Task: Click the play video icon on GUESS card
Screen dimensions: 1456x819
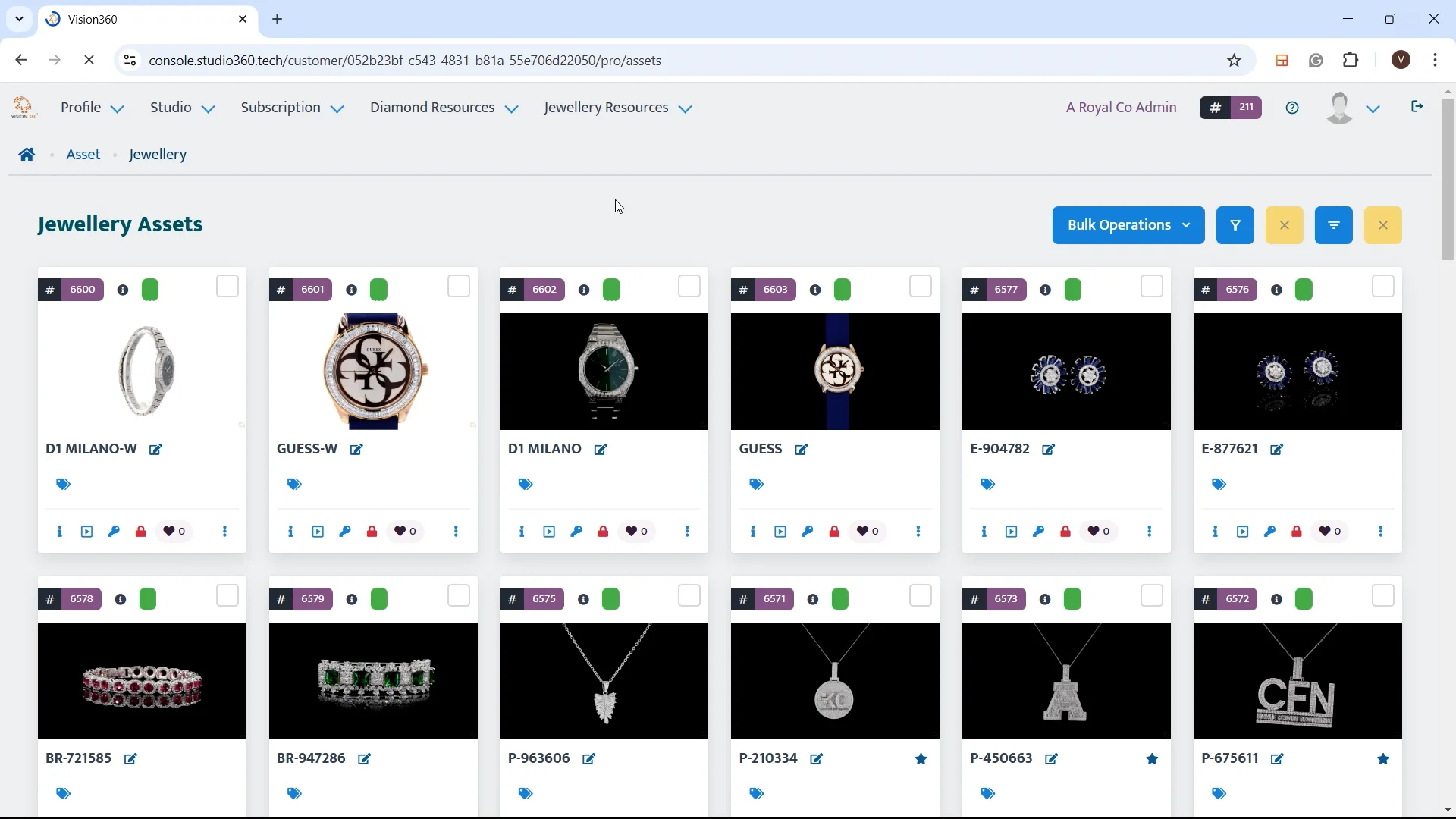Action: pos(781,532)
